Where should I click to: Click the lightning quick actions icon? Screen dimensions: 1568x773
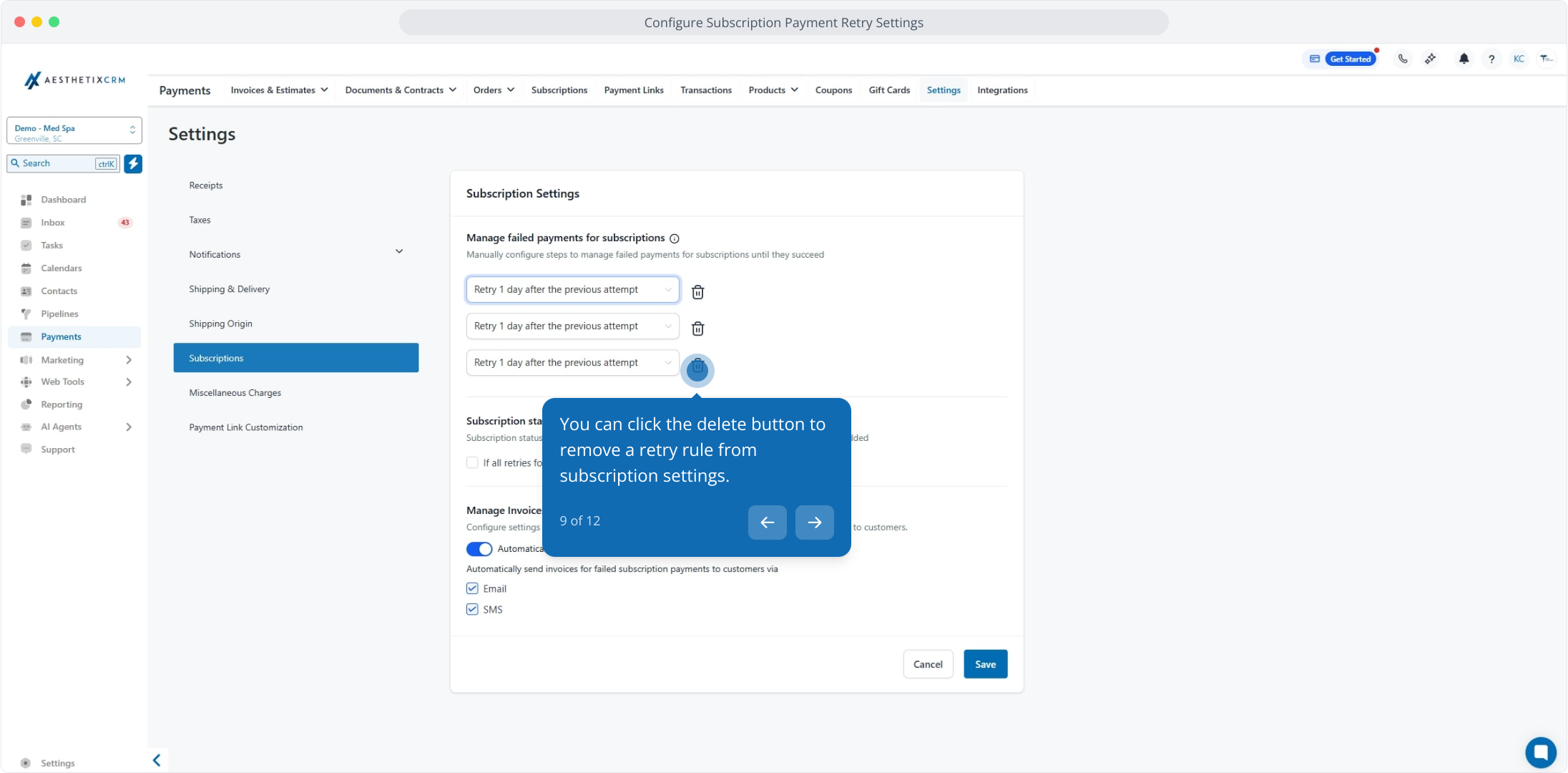(x=133, y=163)
